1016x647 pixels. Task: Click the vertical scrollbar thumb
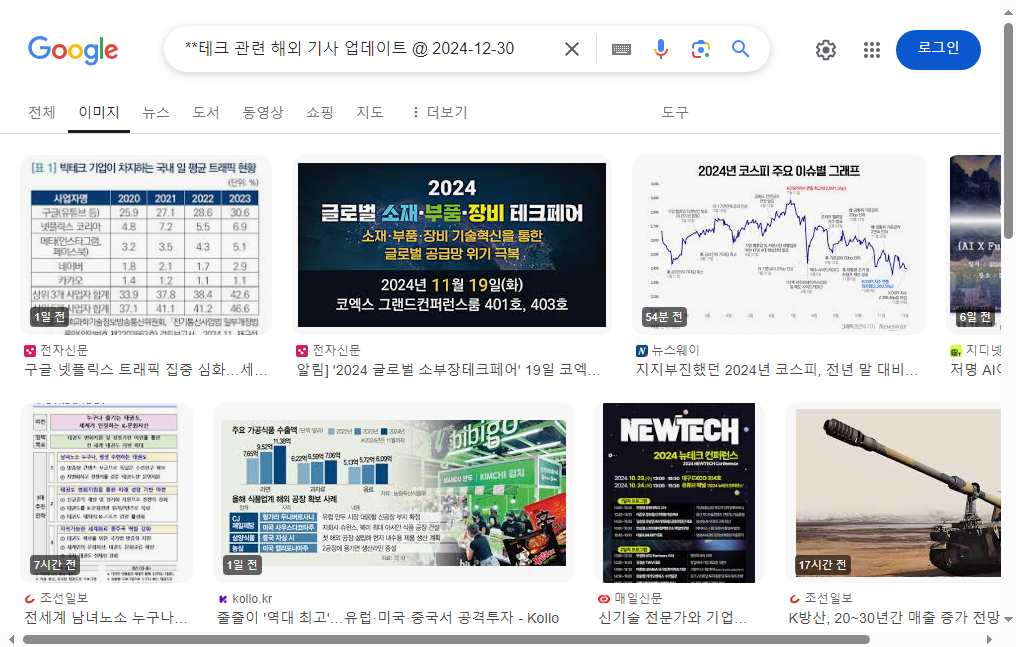click(x=1008, y=130)
